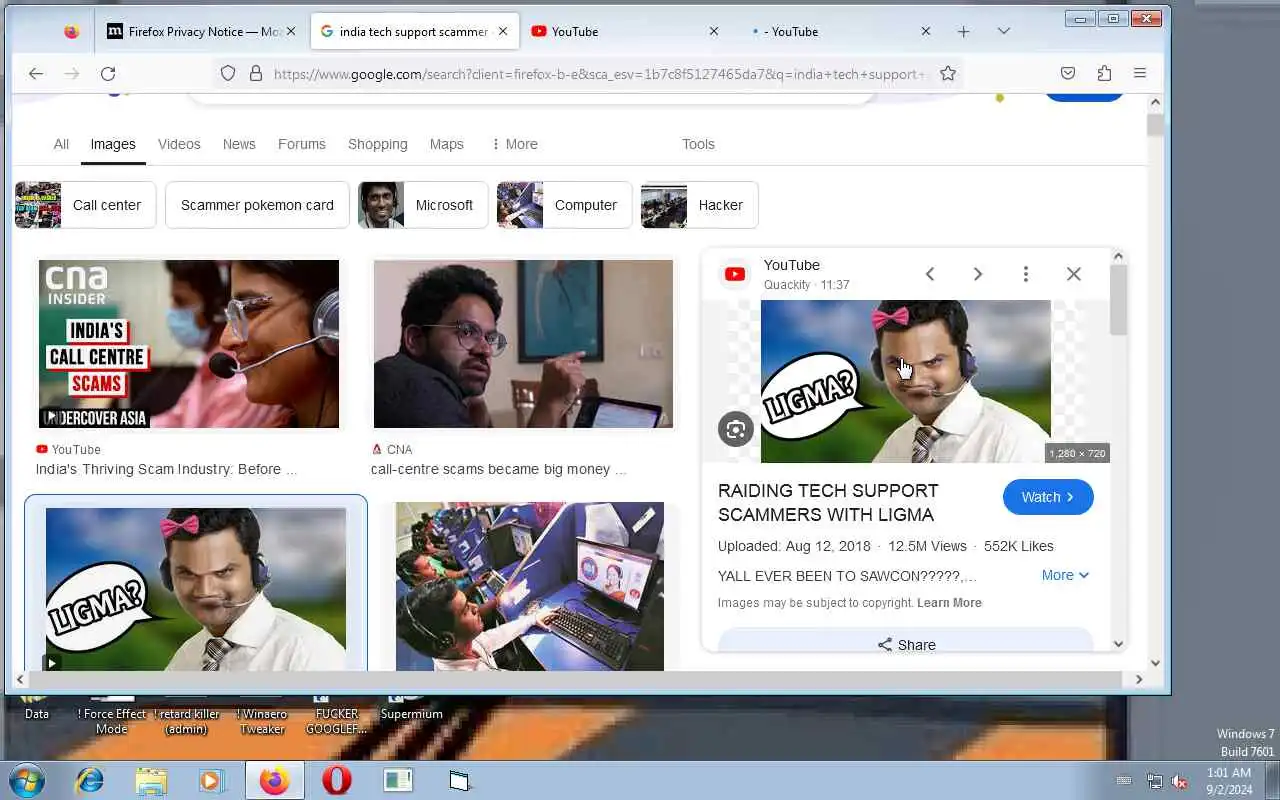Switch to the first YouTube tab
The image size is (1280, 800).
(625, 32)
